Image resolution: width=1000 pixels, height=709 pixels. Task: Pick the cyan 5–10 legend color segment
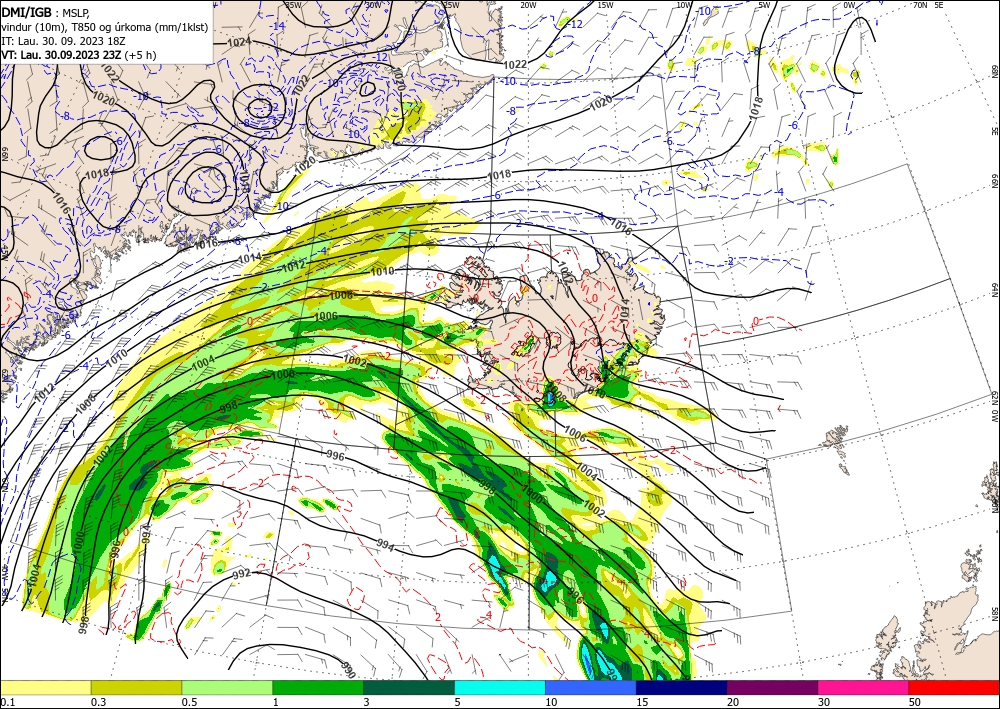(x=500, y=687)
